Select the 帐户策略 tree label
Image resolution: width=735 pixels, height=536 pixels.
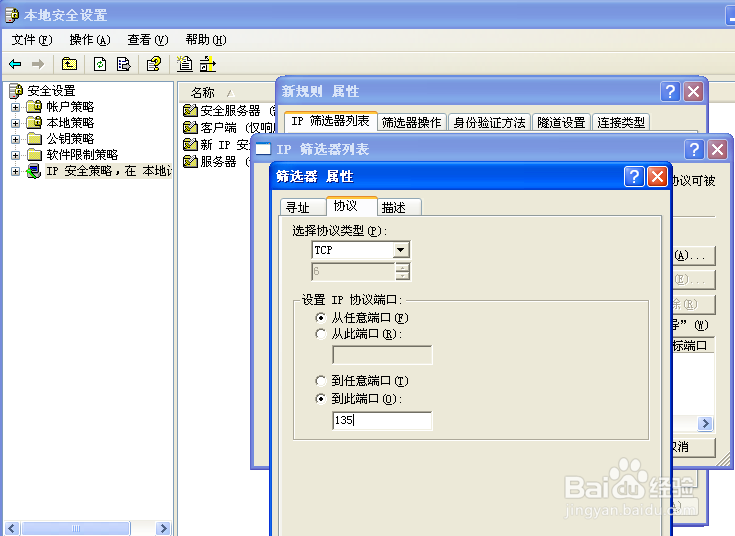(x=70, y=107)
